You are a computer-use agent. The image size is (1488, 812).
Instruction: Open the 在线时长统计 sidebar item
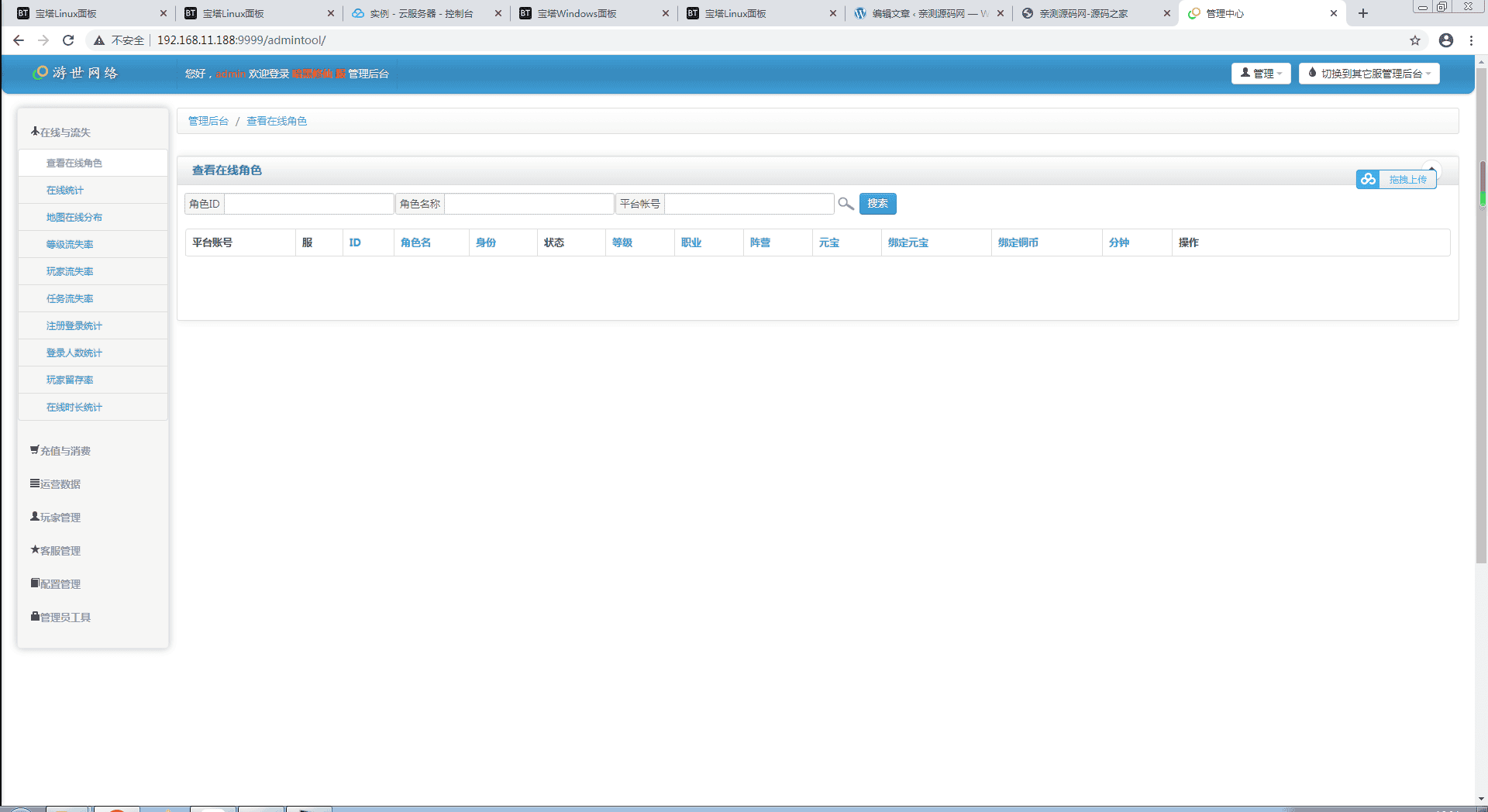93,407
